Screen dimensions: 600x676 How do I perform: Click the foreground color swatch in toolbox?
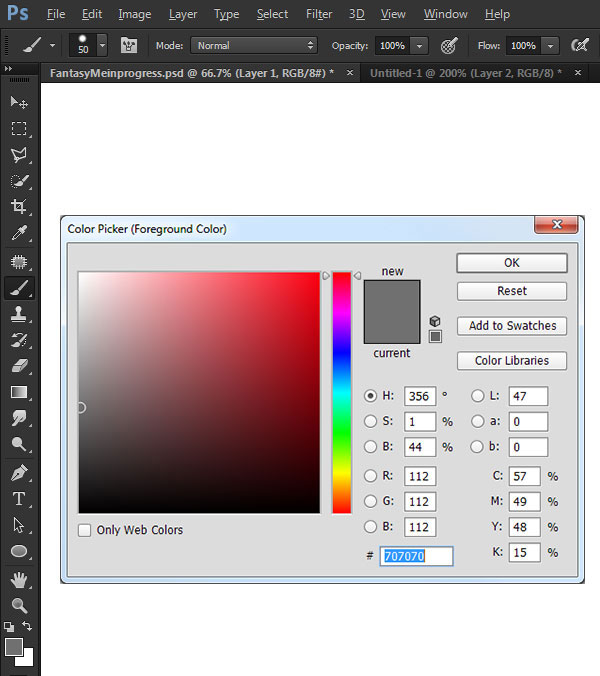pyautogui.click(x=14, y=647)
